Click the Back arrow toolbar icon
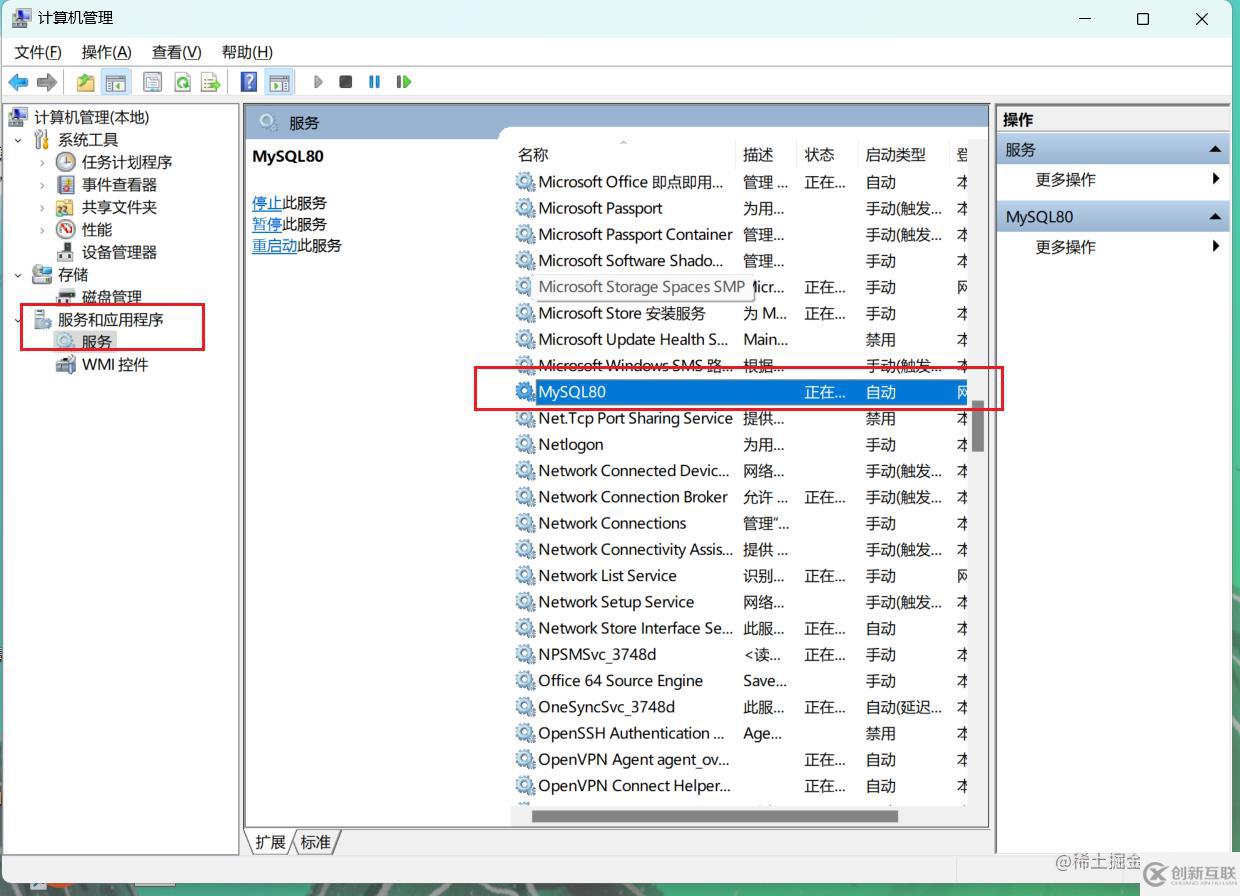The height and width of the screenshot is (896, 1240). click(18, 82)
